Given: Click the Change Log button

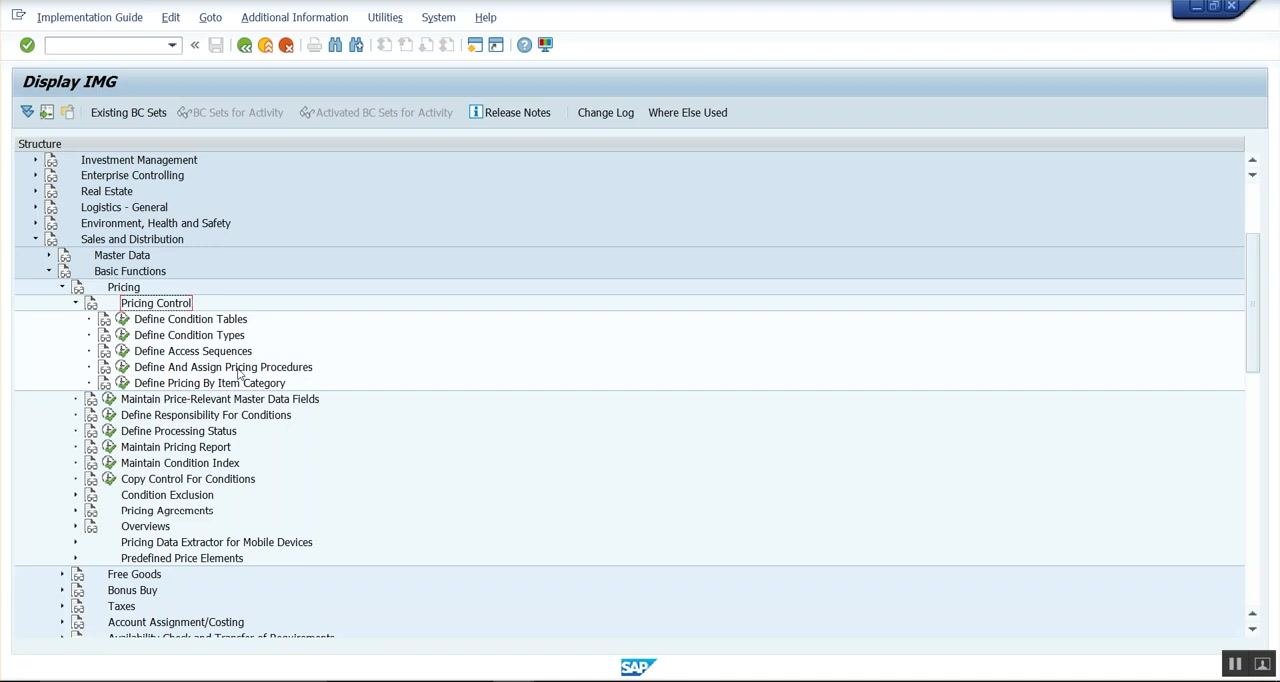Looking at the screenshot, I should 606,113.
